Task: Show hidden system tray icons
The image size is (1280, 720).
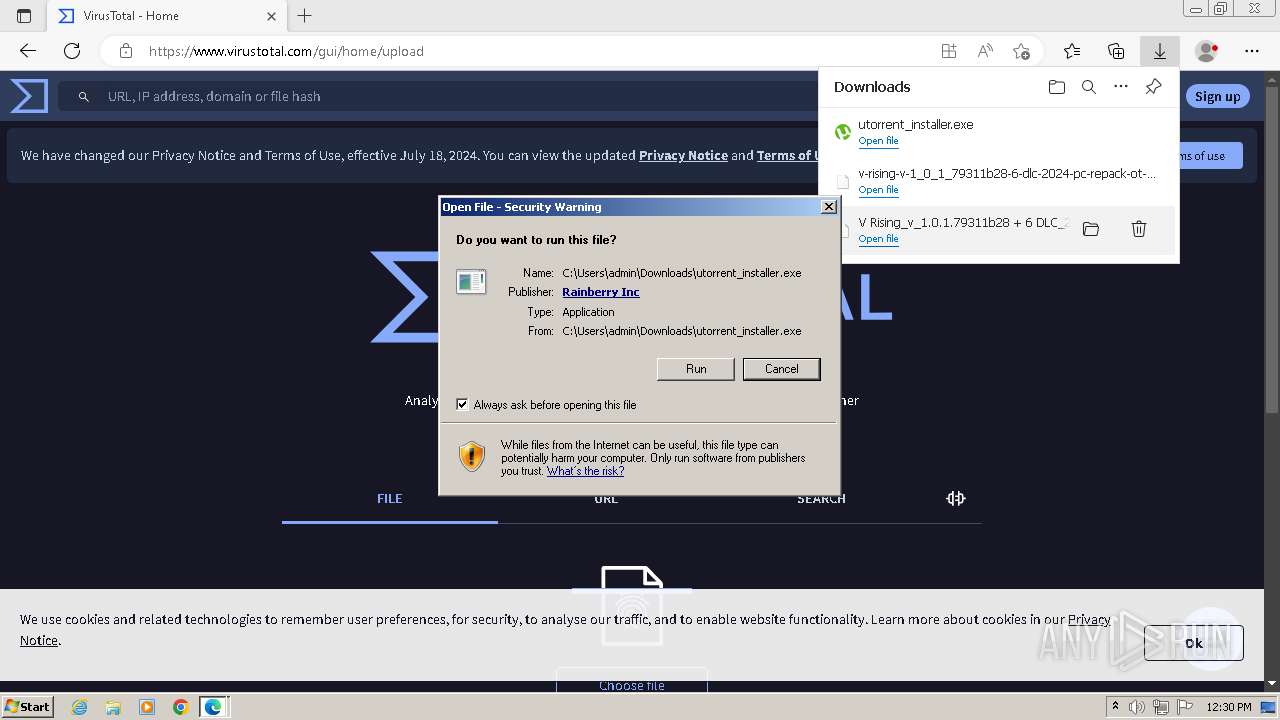Action: point(1116,707)
